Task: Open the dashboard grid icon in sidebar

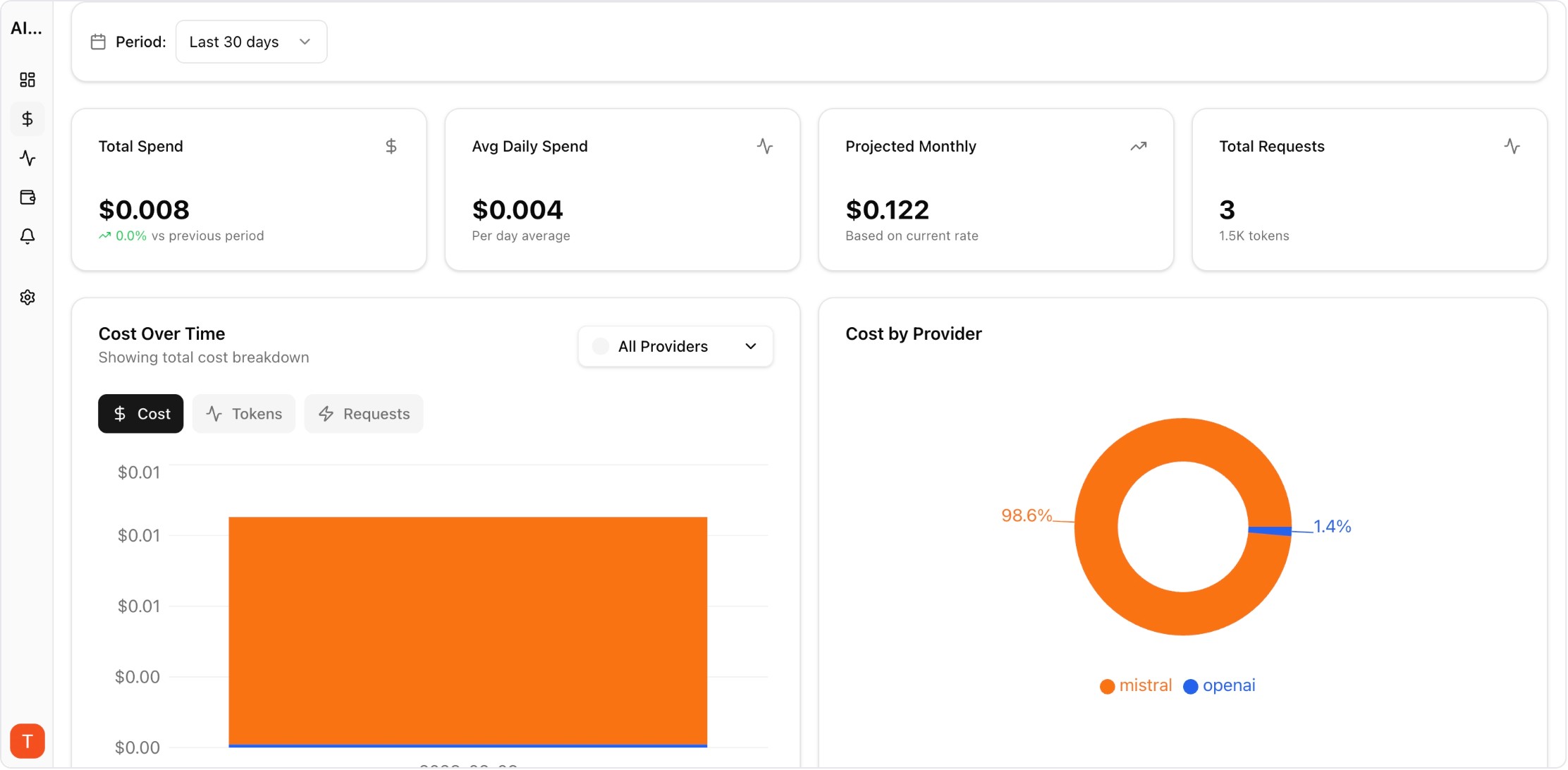Action: [27, 80]
